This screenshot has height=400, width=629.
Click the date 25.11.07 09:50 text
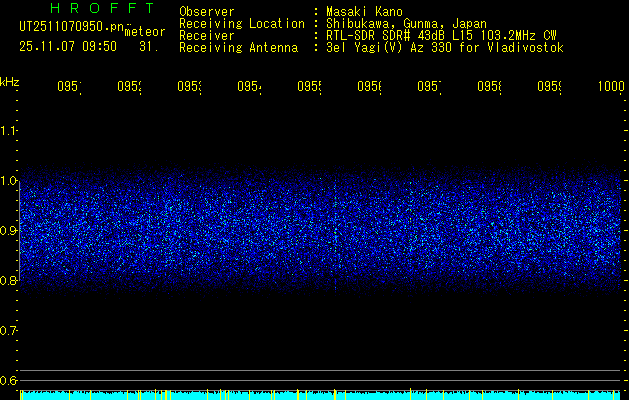click(68, 47)
